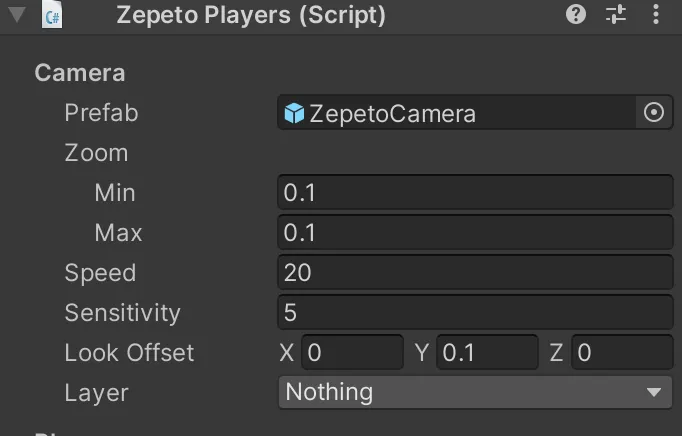Open the Layer dropdown showing Nothing
This screenshot has height=436, width=682.
coord(475,392)
